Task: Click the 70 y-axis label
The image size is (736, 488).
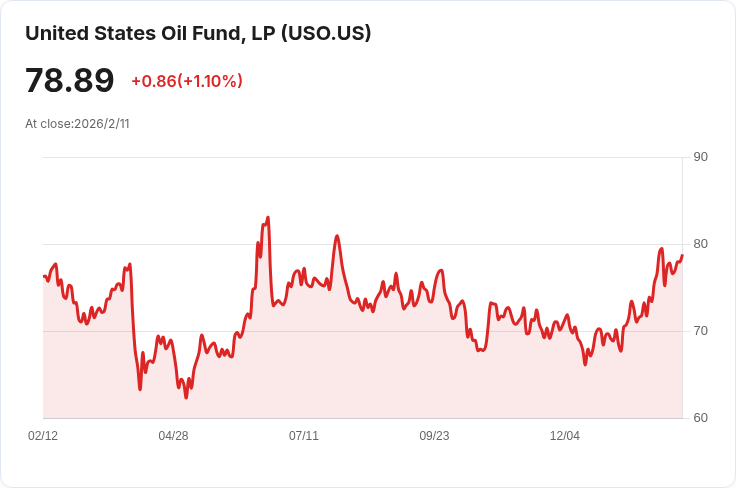Action: [x=700, y=331]
